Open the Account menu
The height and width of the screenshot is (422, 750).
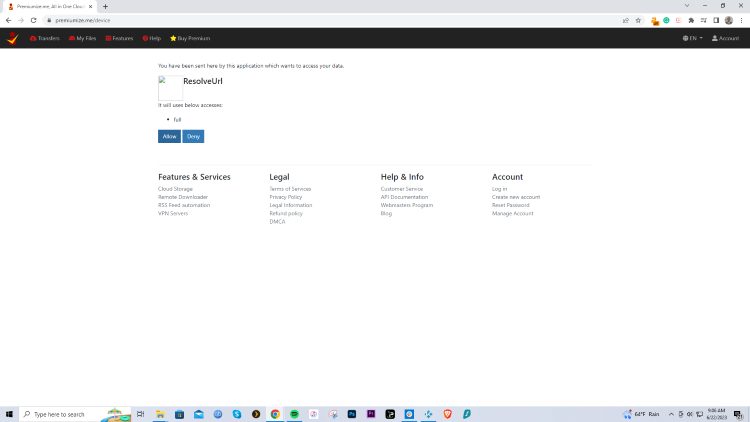[x=725, y=38]
